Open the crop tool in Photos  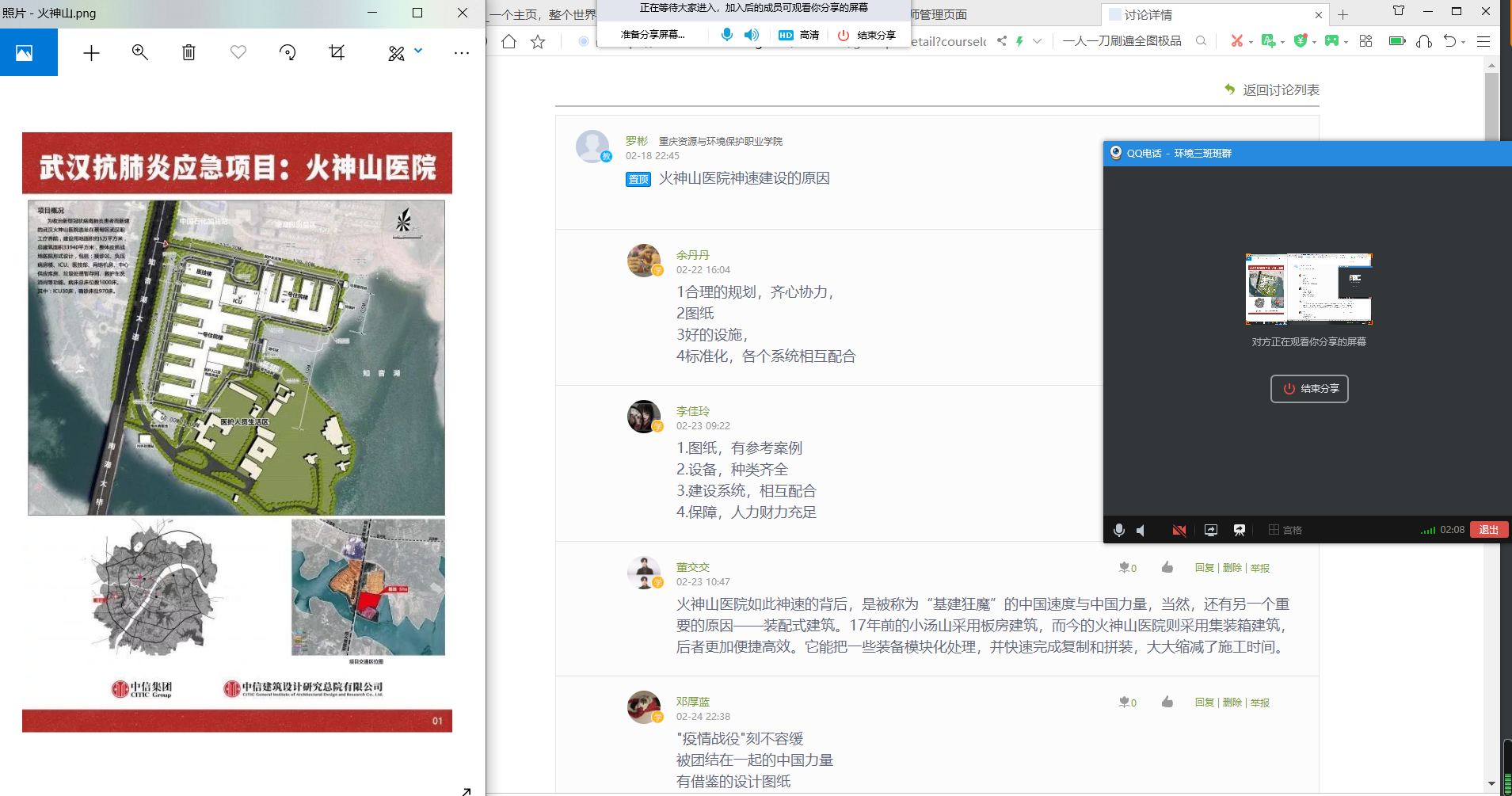click(x=337, y=52)
